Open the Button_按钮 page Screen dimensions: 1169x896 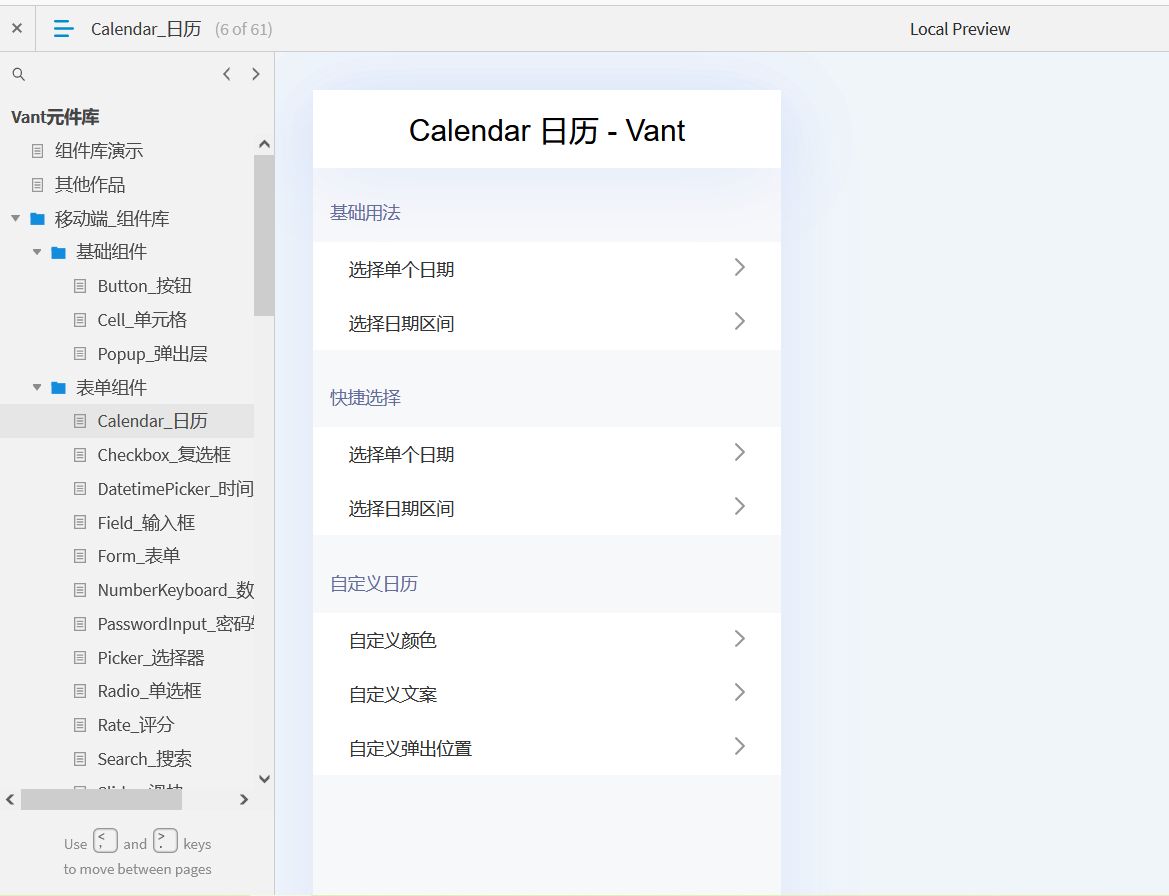(145, 286)
